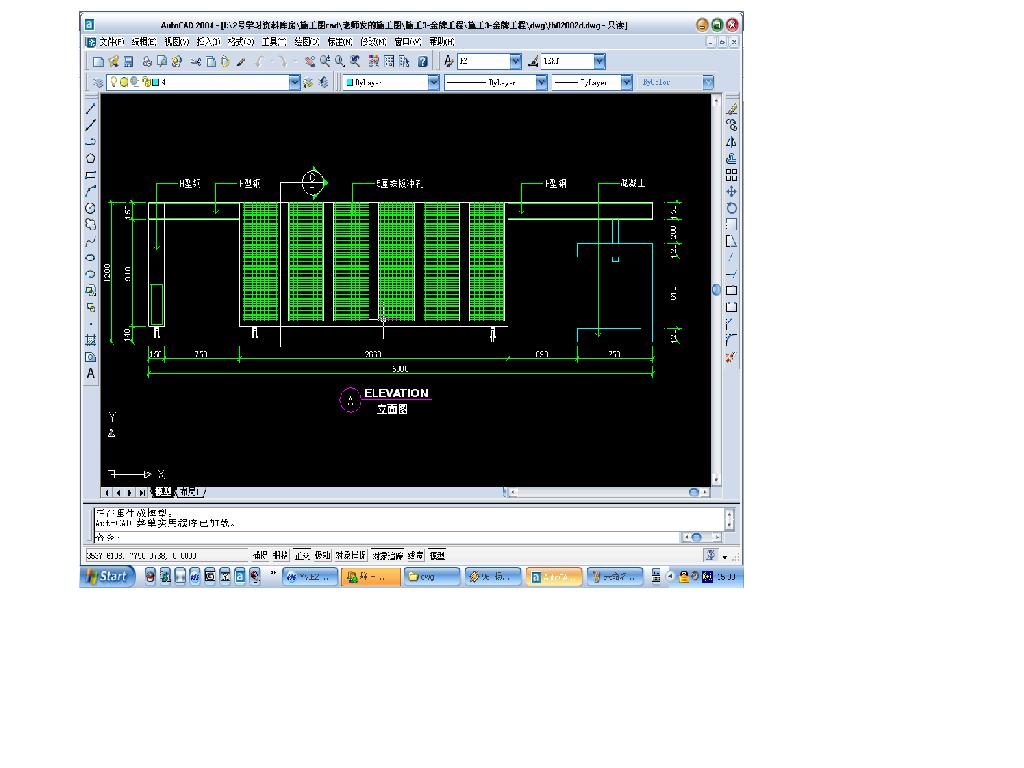The width and height of the screenshot is (1024, 768).
Task: Select the Hatch tool in draw toolbar
Action: click(91, 340)
